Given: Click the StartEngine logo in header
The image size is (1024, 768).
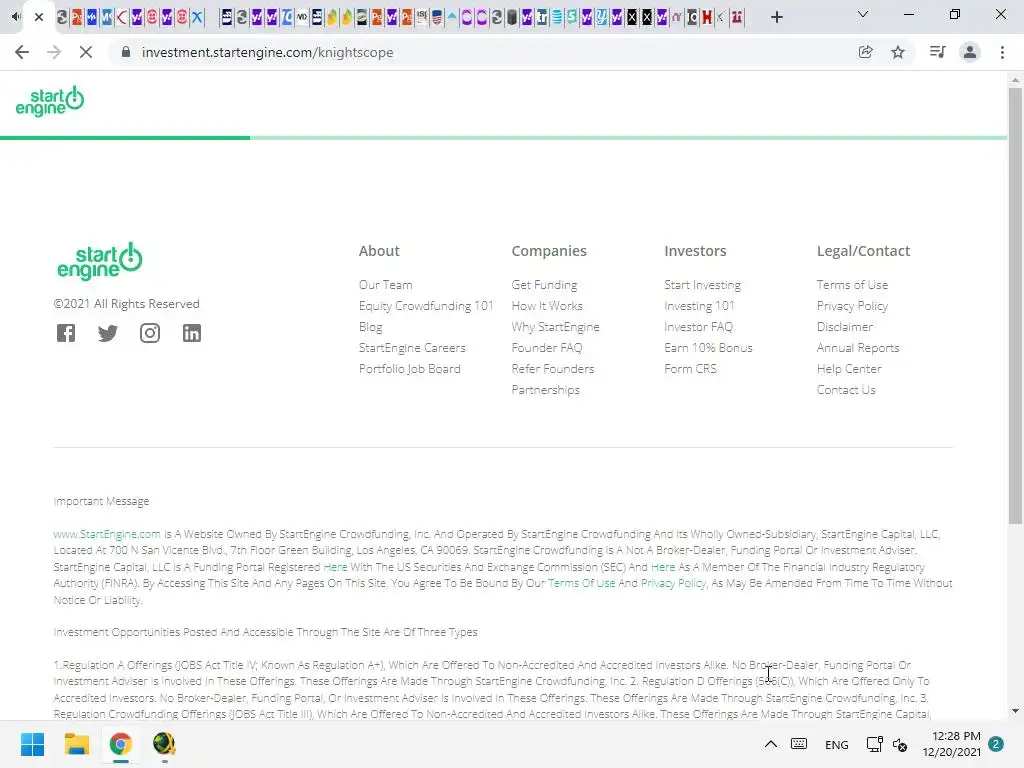Looking at the screenshot, I should [x=50, y=101].
